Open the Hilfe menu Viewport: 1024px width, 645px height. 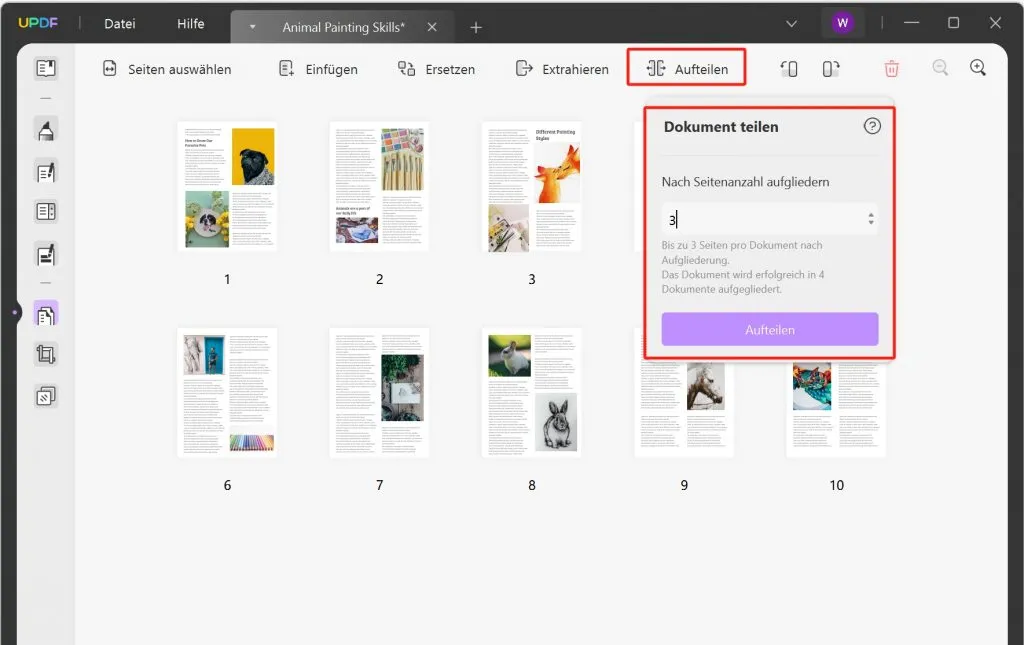191,24
